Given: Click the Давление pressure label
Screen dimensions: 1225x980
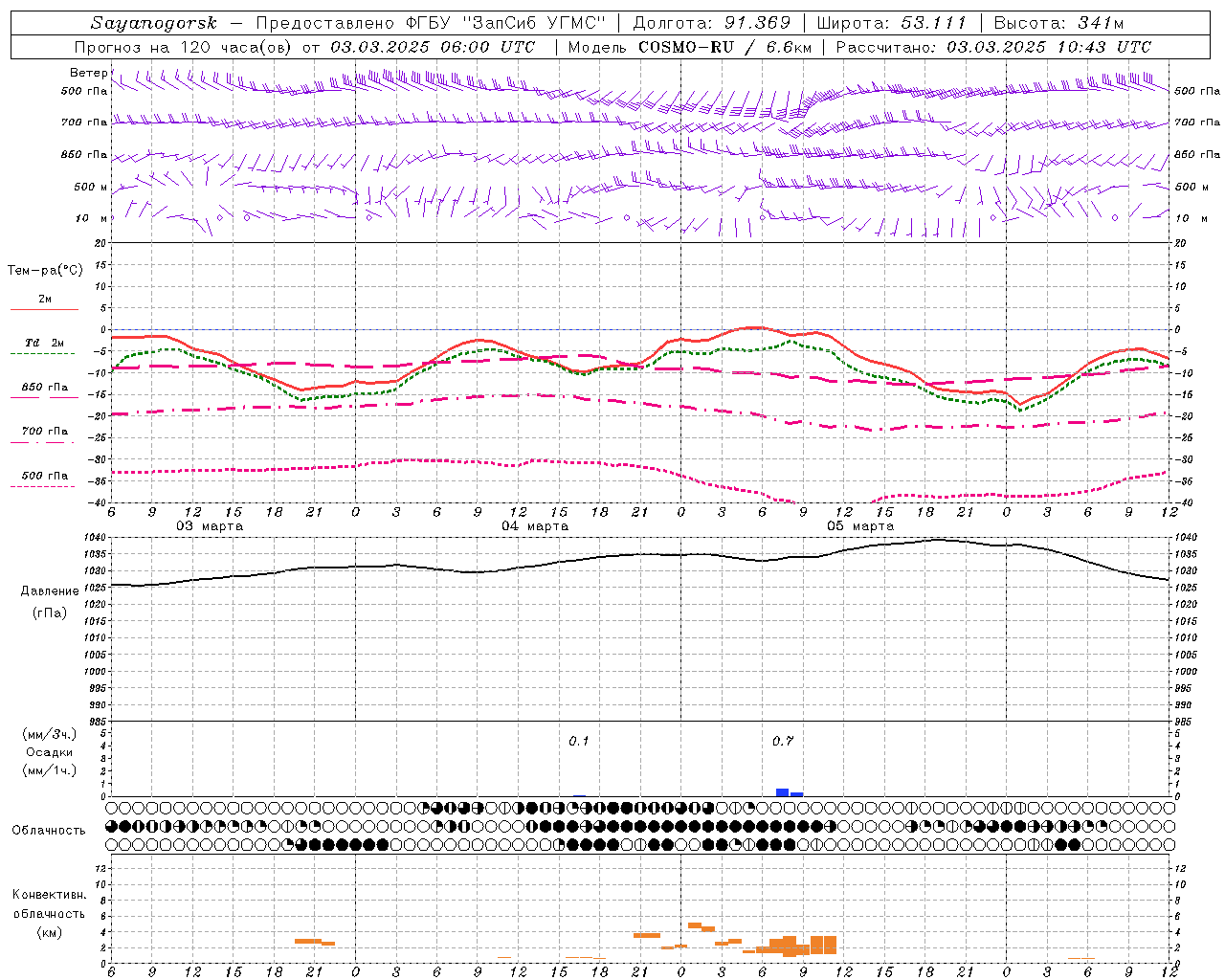Looking at the screenshot, I should [x=50, y=591].
